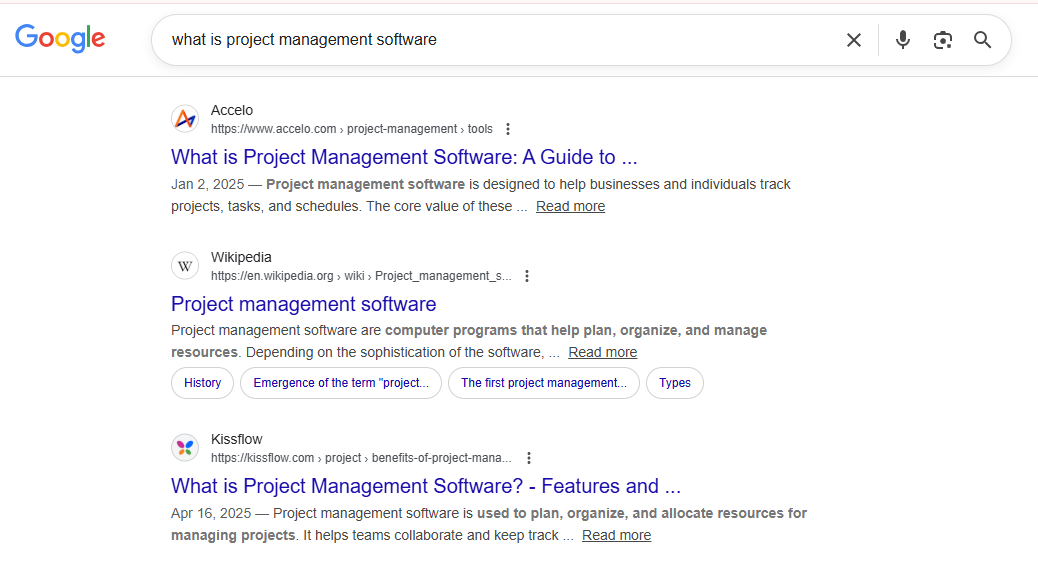This screenshot has height=580, width=1038.
Task: Click the Kissflow site name
Action: 236,439
